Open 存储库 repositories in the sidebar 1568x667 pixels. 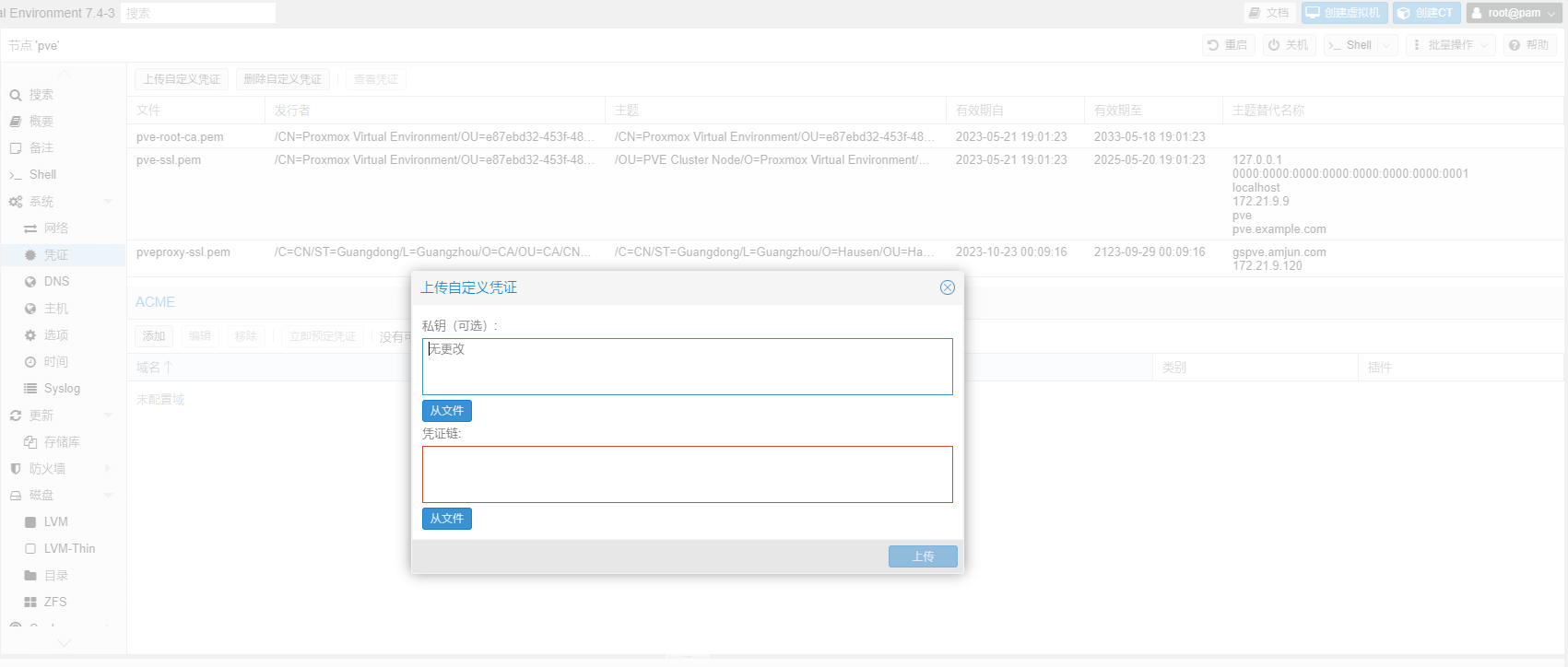coord(62,442)
